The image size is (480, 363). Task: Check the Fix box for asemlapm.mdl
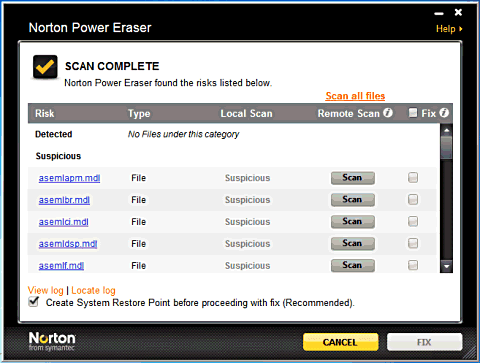point(413,177)
